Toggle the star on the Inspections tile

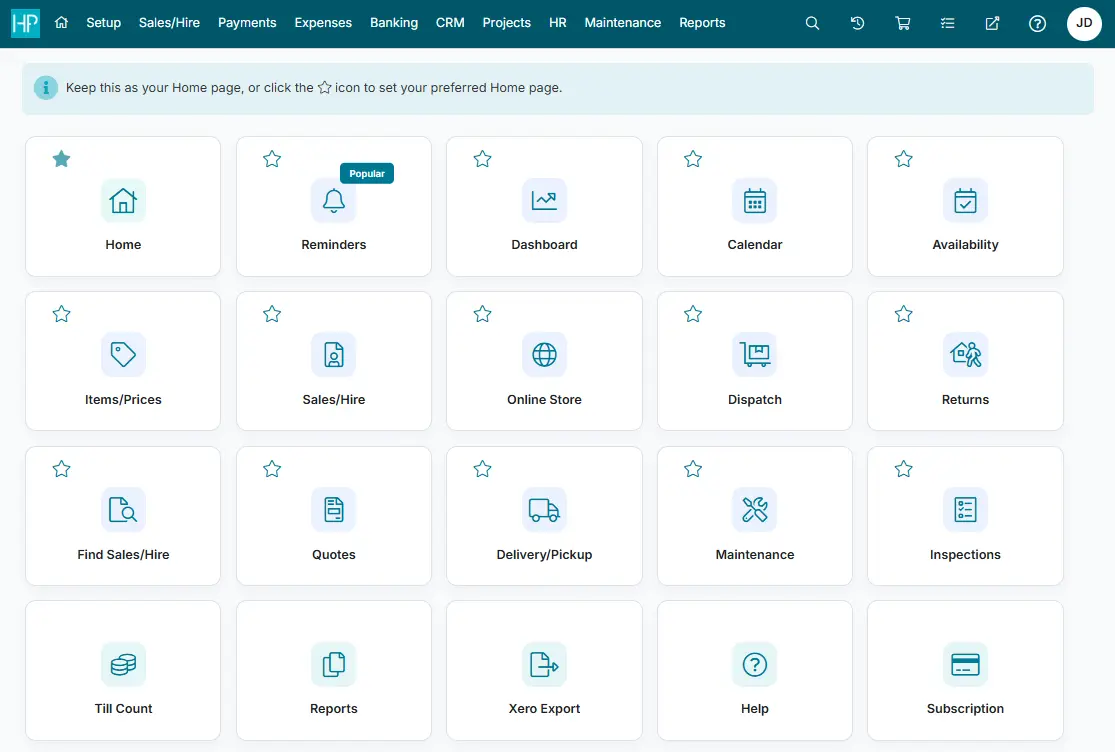click(x=903, y=469)
